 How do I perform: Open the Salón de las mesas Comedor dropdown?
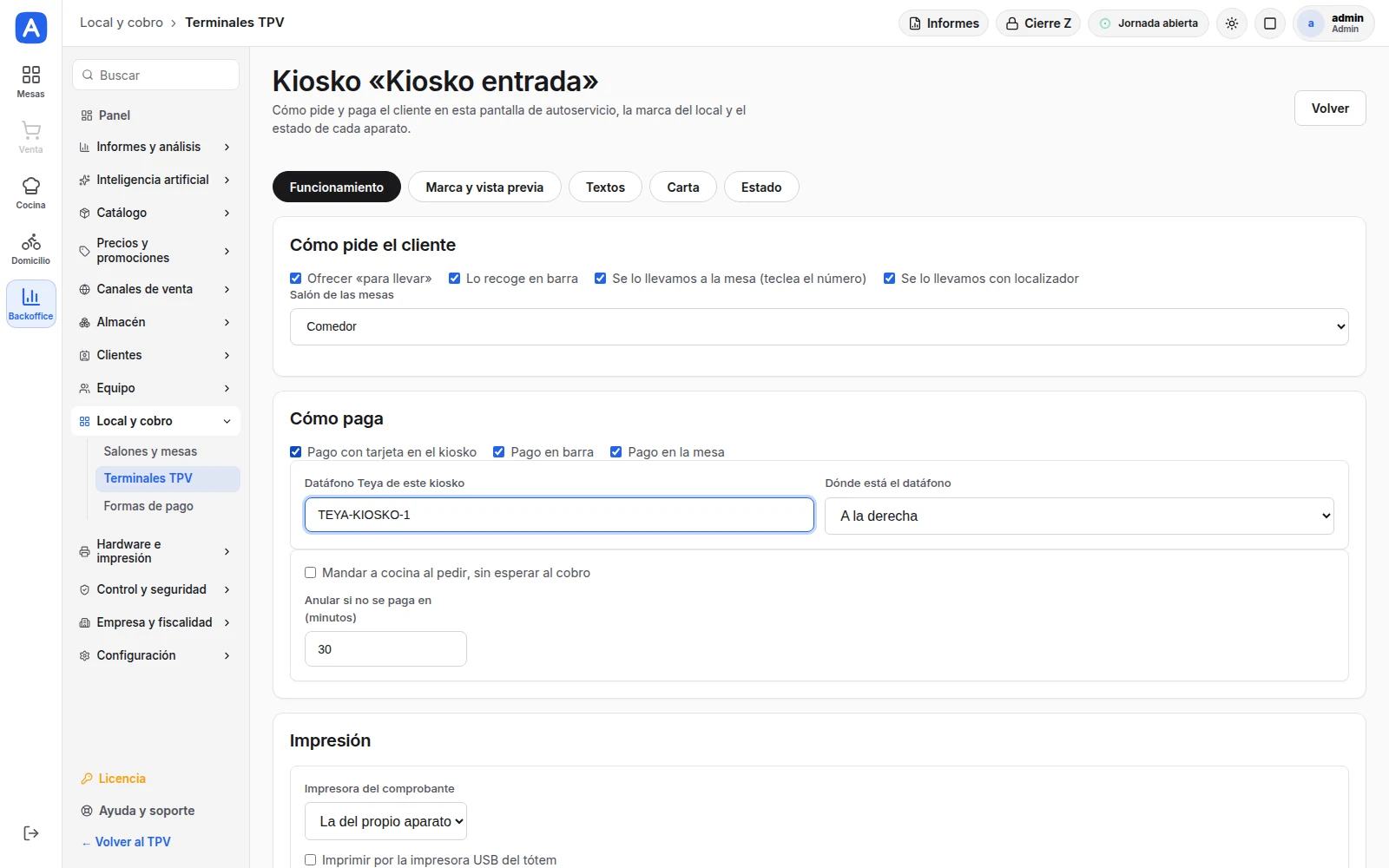819,326
